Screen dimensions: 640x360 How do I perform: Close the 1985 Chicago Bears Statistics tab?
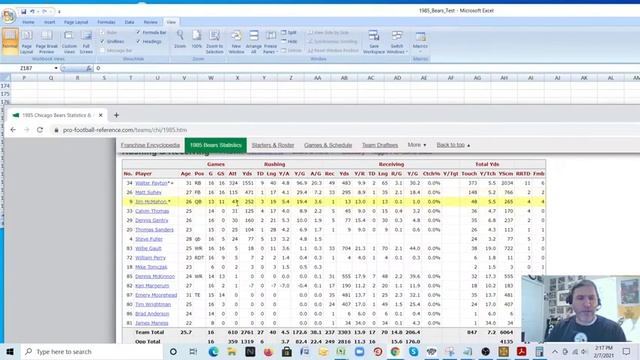coord(101,116)
